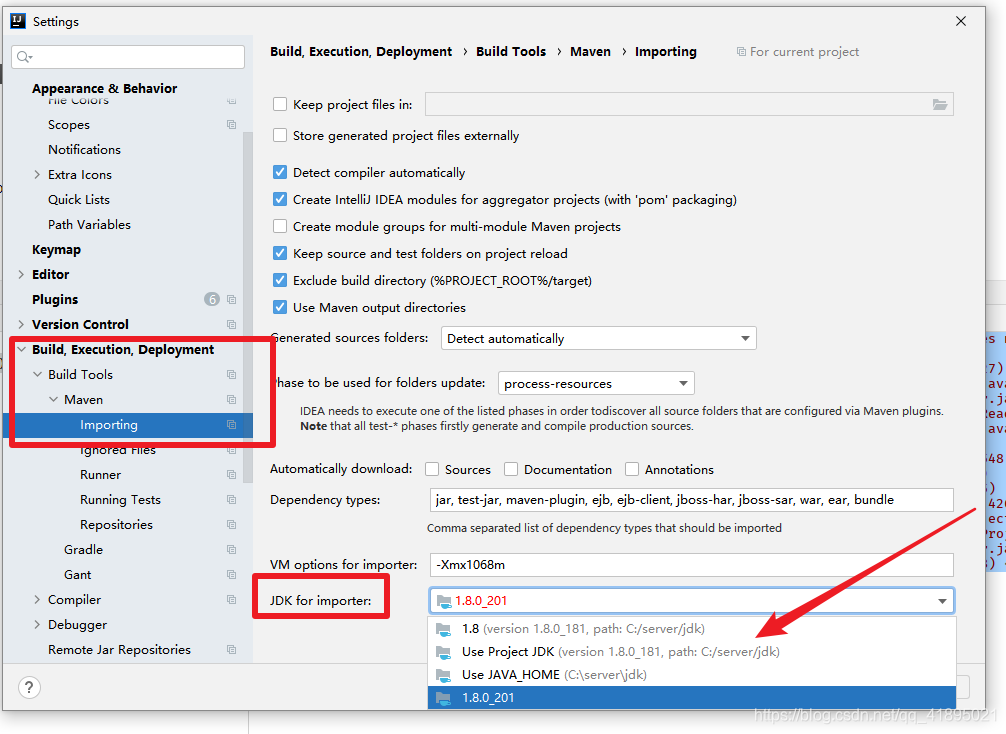Check automatic download of Documentation
This screenshot has width=1006, height=734.
pos(511,470)
